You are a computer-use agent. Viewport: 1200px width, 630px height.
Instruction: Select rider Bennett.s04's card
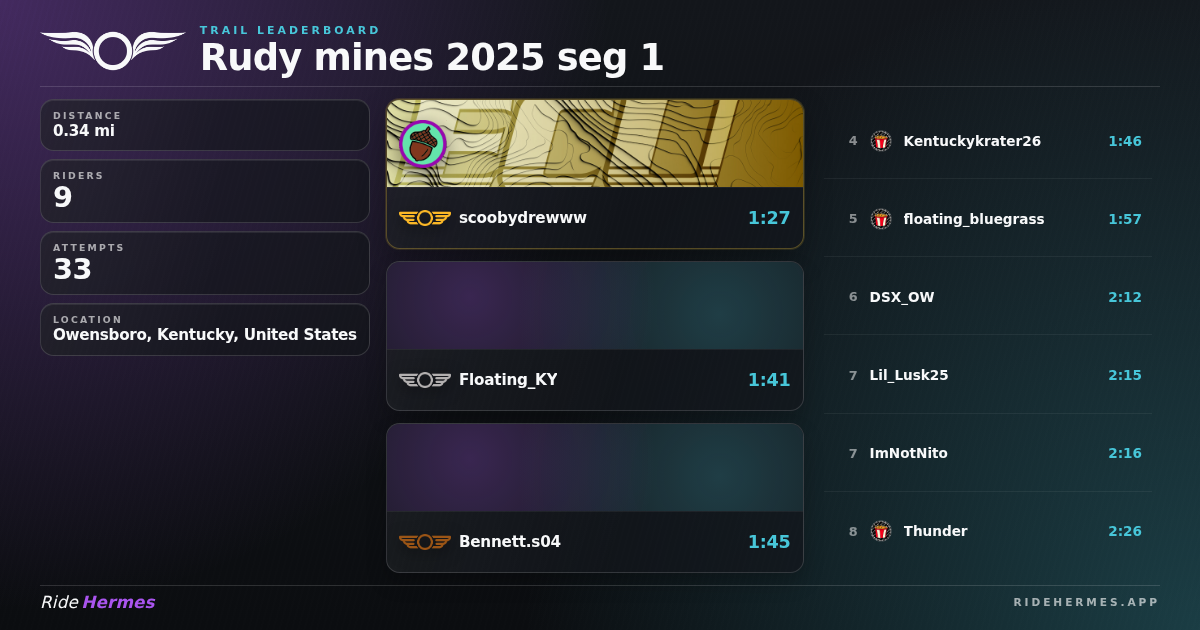[x=595, y=498]
